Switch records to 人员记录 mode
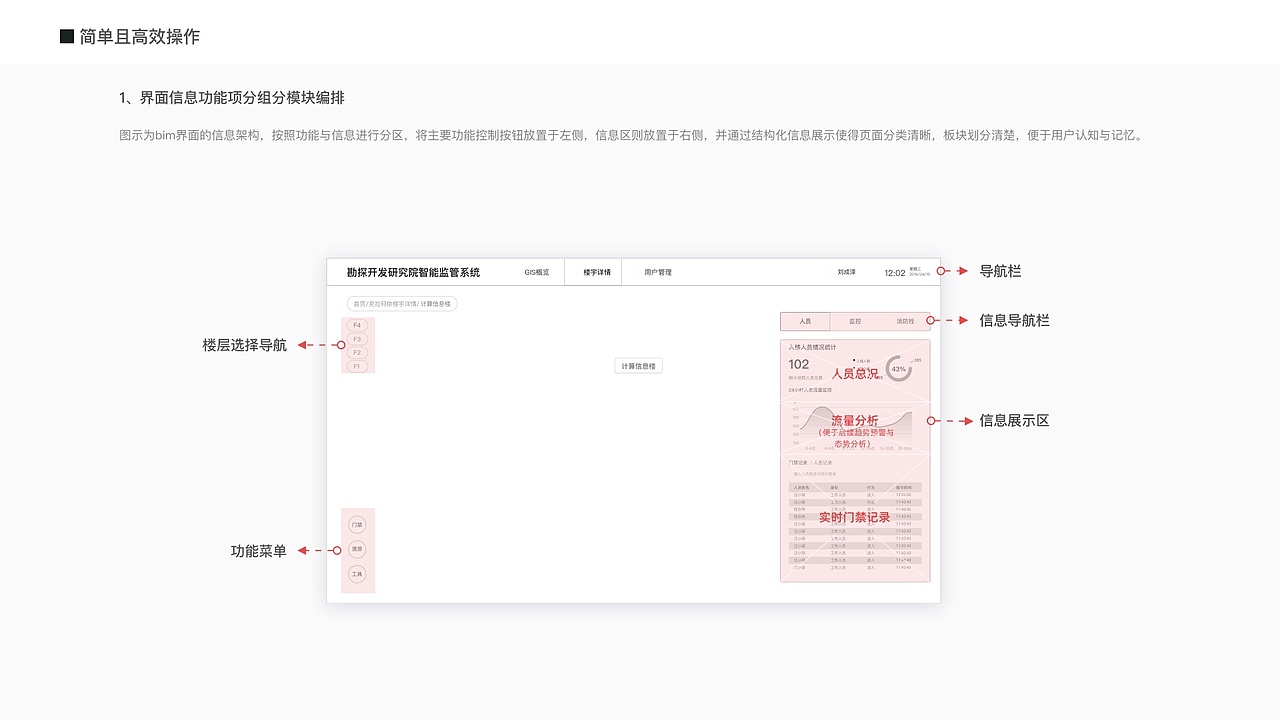 [821, 463]
